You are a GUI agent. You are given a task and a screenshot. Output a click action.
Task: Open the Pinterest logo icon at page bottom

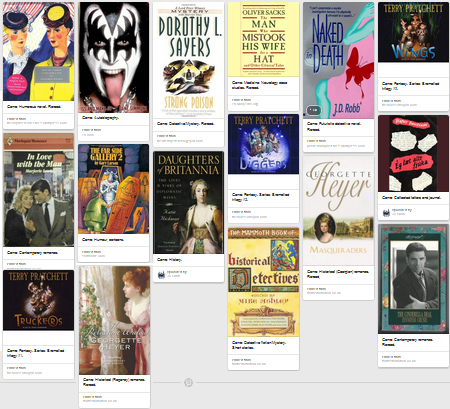[188, 382]
